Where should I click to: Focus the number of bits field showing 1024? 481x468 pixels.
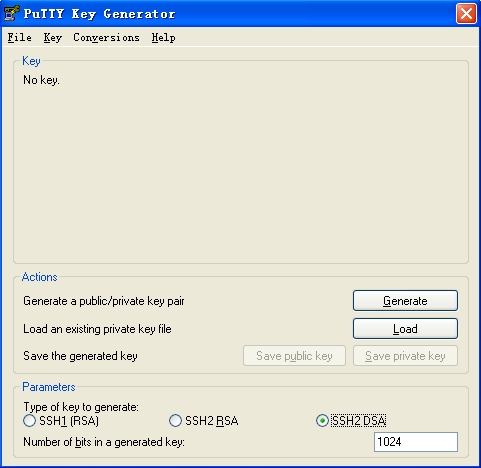point(416,442)
